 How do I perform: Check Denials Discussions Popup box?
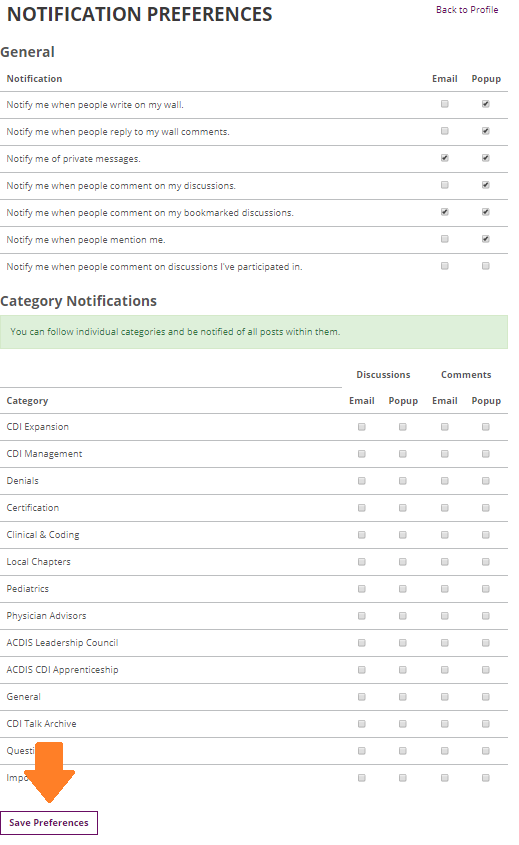[403, 481]
